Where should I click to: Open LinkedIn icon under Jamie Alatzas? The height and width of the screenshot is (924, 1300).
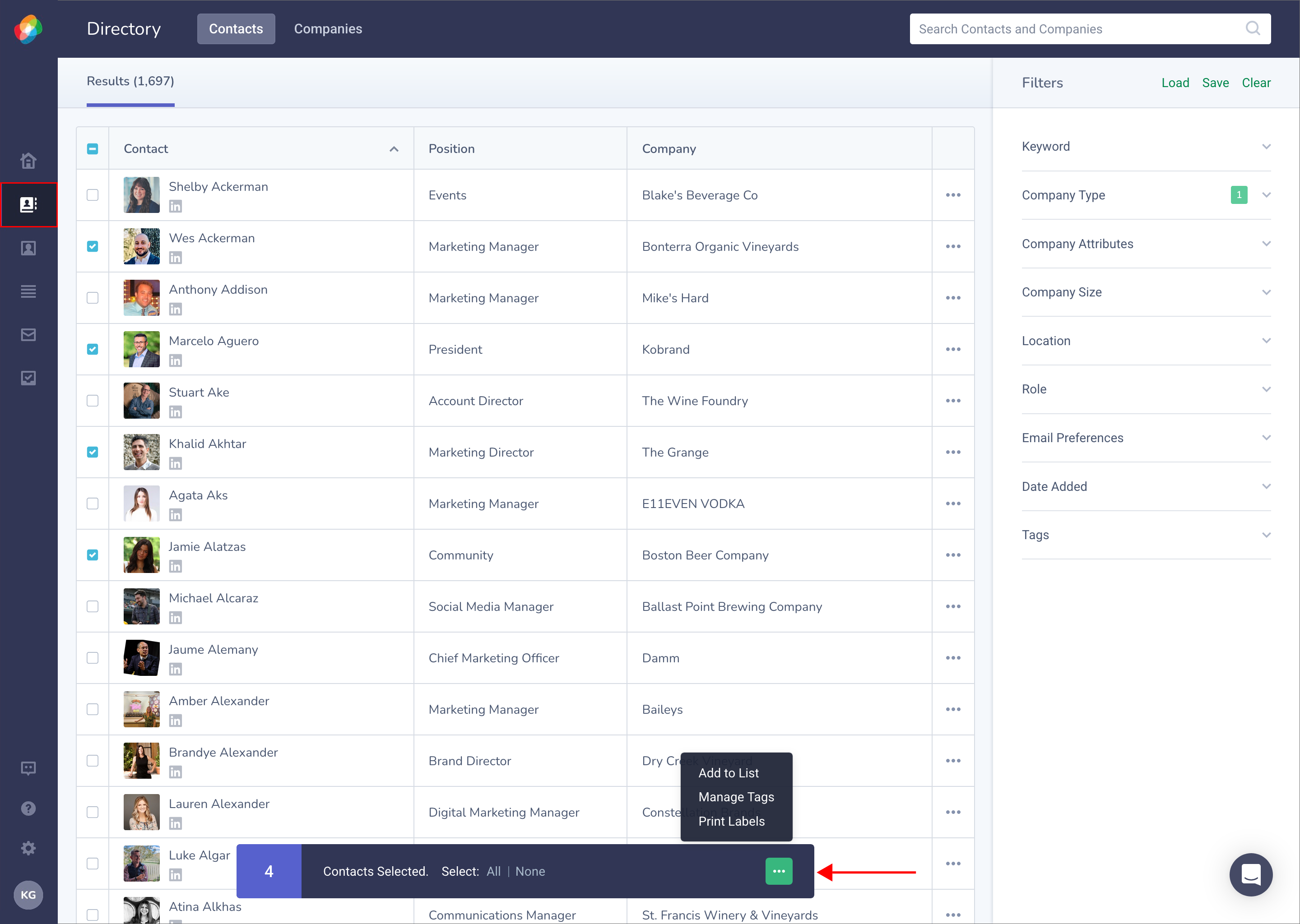tap(175, 566)
